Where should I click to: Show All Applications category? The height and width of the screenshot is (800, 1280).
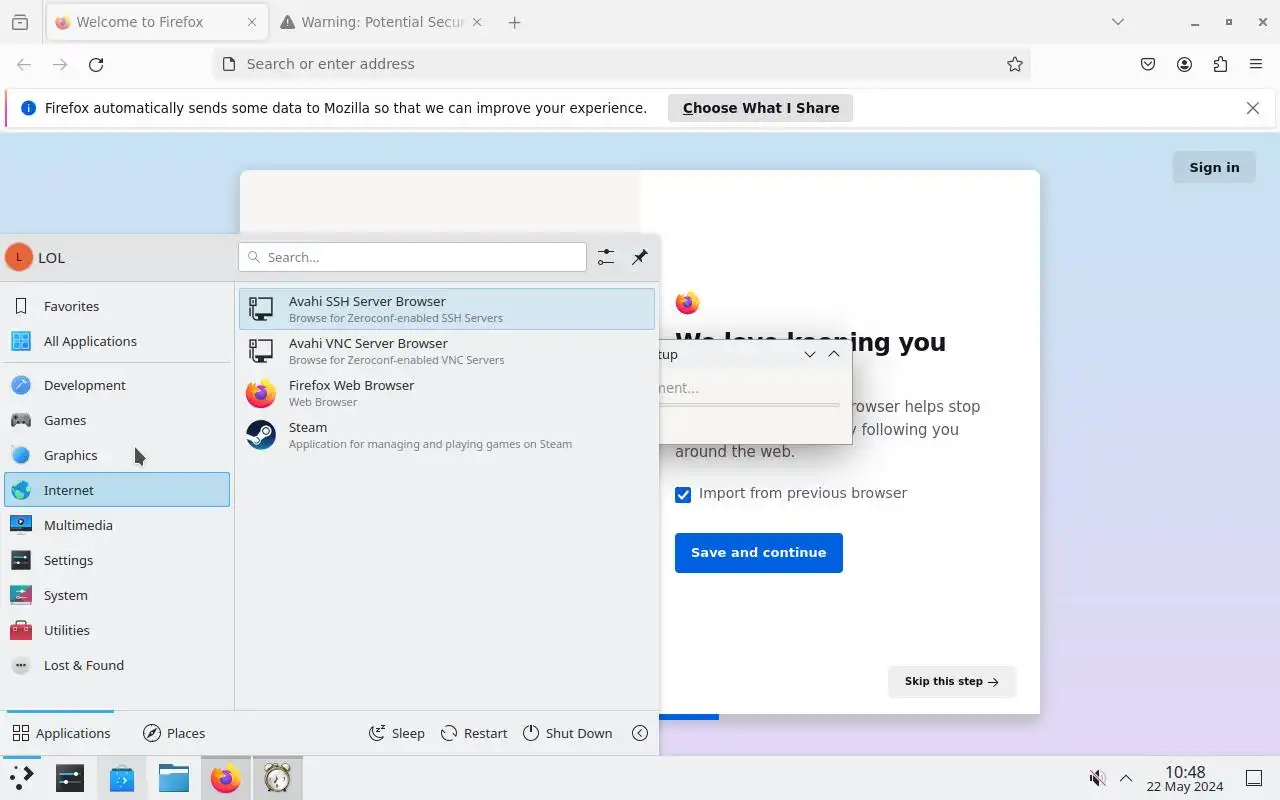[x=117, y=341]
